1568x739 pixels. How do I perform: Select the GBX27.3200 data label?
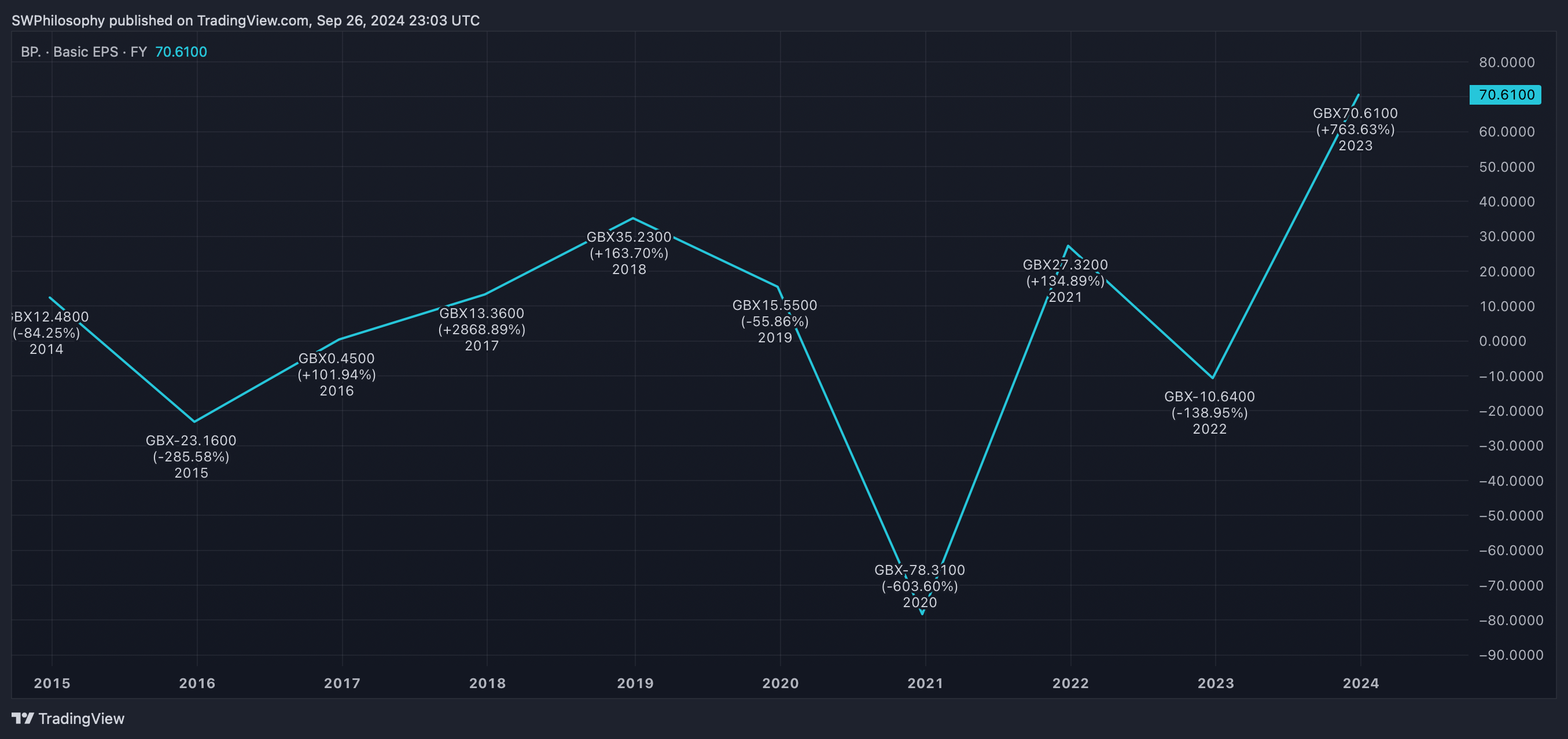coord(1065,265)
